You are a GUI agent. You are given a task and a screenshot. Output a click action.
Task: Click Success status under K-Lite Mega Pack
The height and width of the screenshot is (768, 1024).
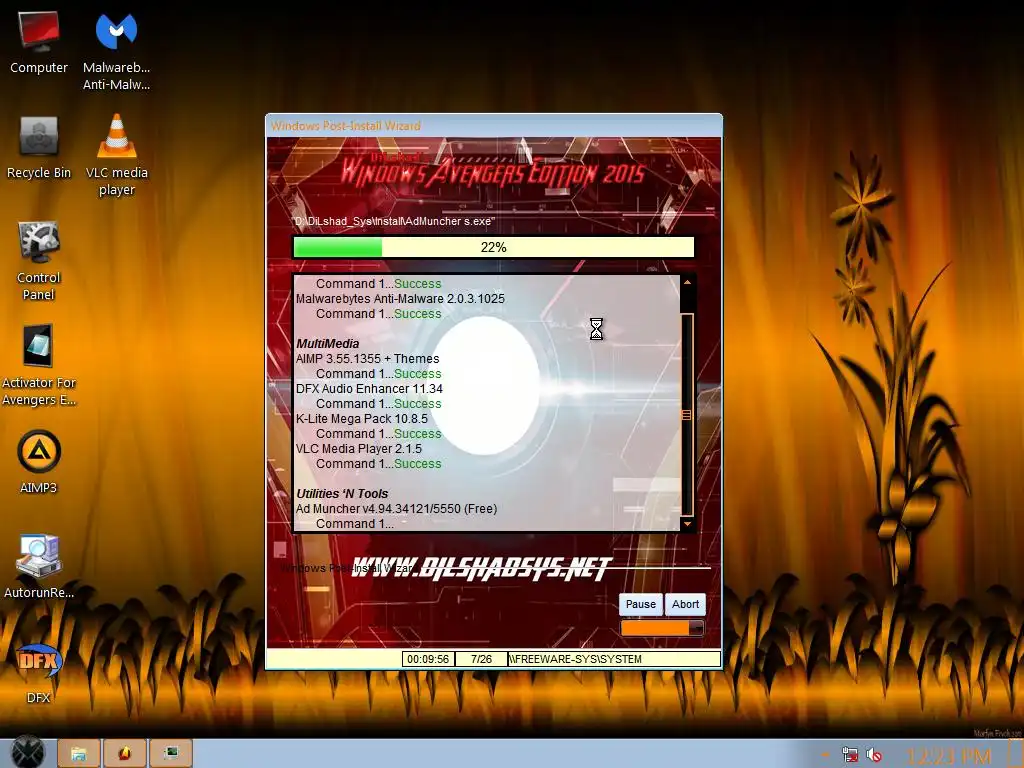[x=417, y=434]
